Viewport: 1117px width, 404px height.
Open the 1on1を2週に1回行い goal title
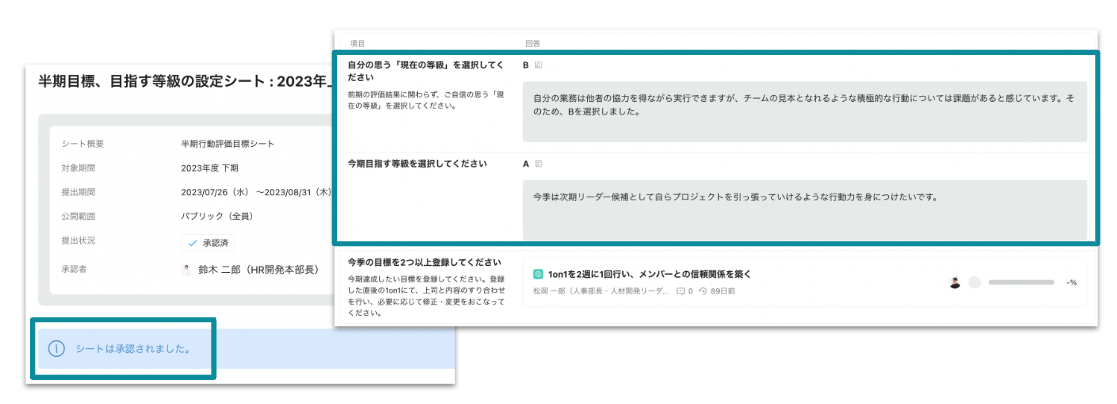point(649,273)
